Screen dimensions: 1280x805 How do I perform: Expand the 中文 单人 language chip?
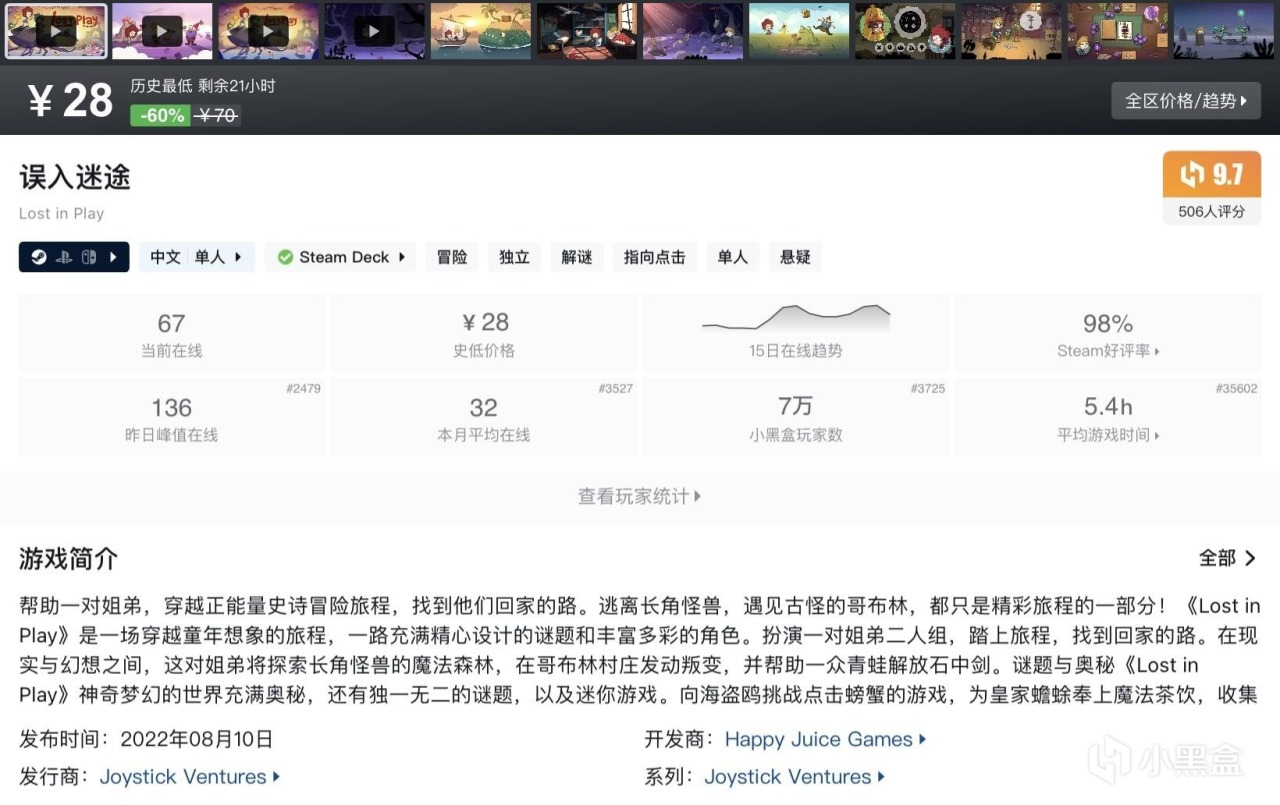pyautogui.click(x=196, y=257)
